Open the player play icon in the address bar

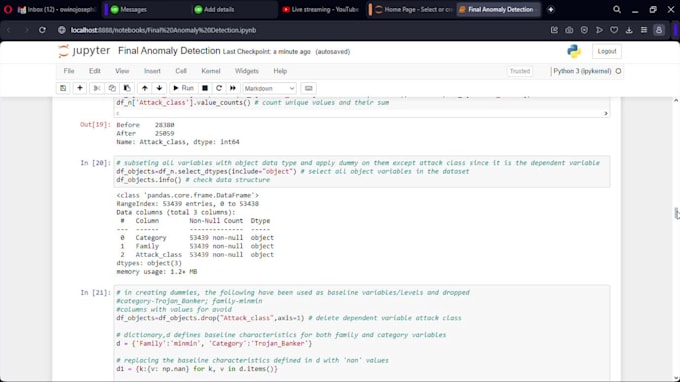[599, 30]
